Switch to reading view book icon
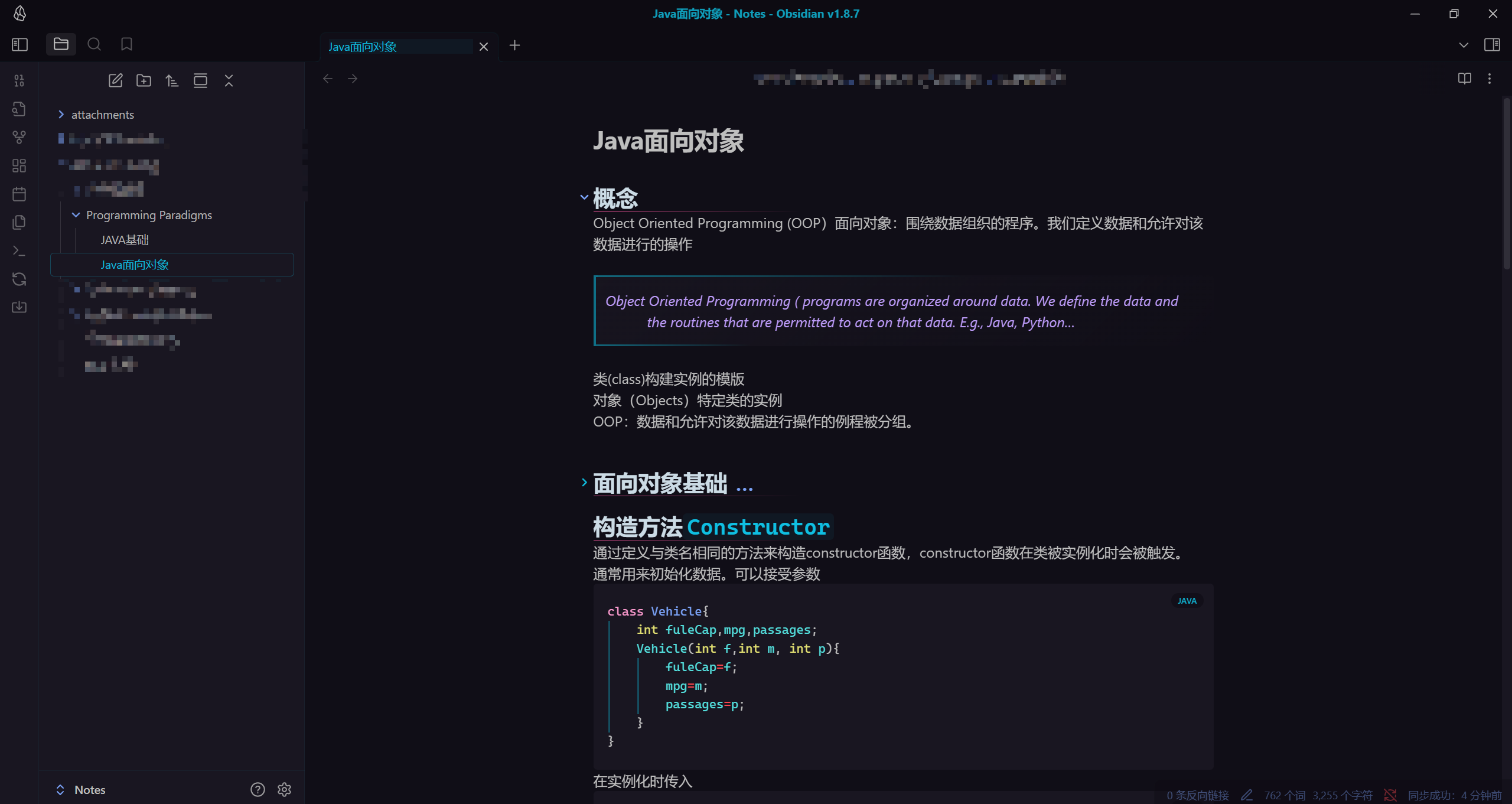Viewport: 1512px width, 804px height. coord(1465,79)
